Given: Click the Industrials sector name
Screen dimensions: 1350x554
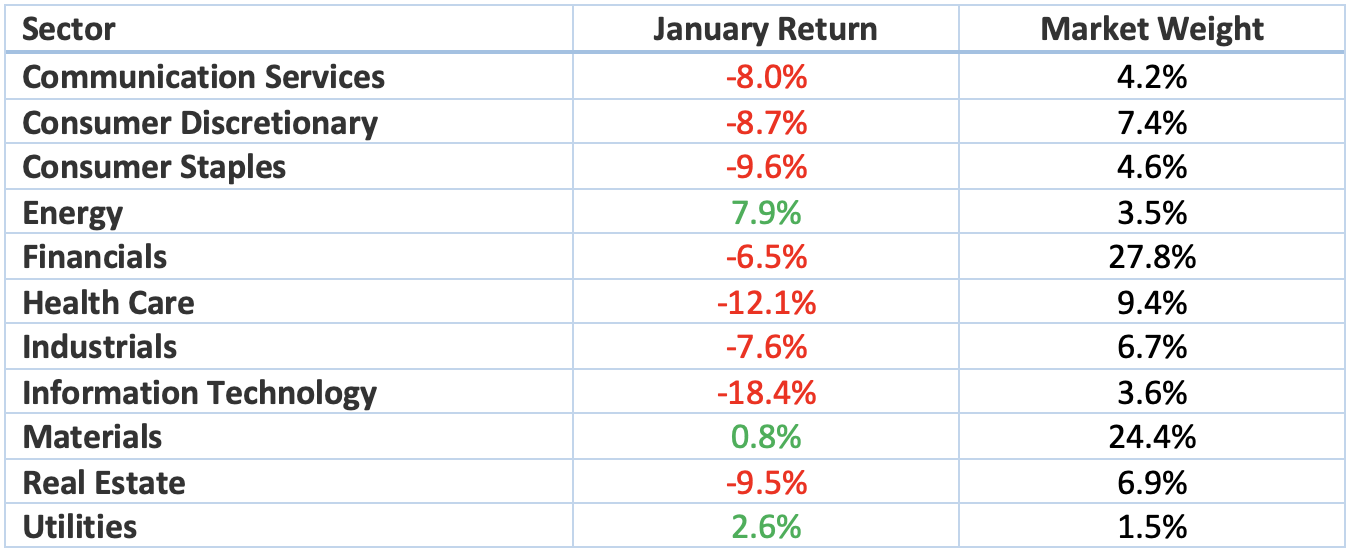Looking at the screenshot, I should tap(99, 347).
